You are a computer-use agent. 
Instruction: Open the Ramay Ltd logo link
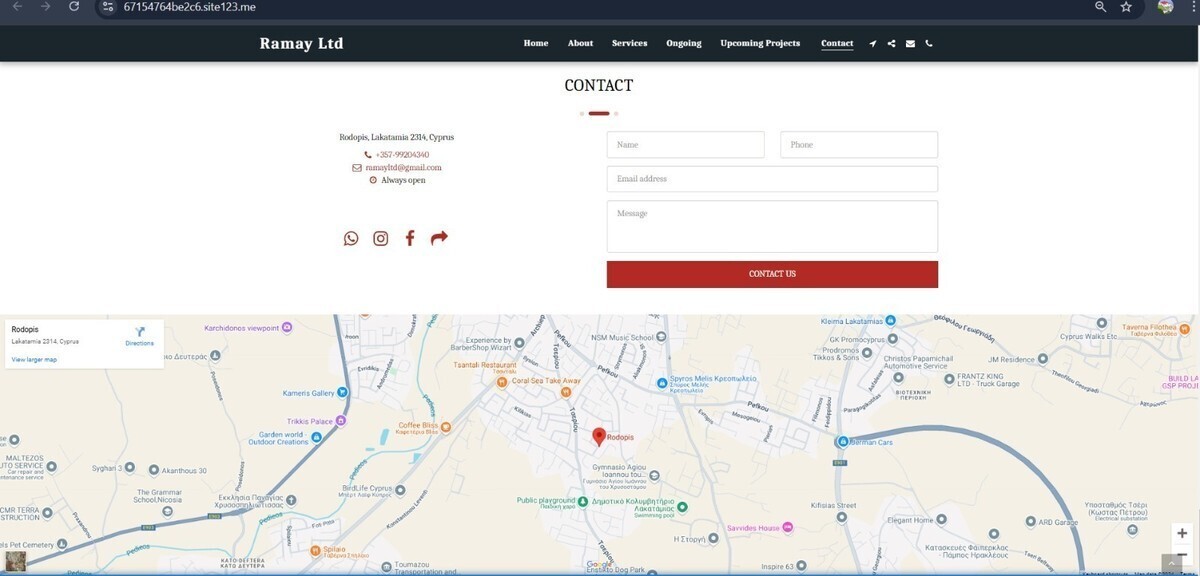[x=301, y=43]
